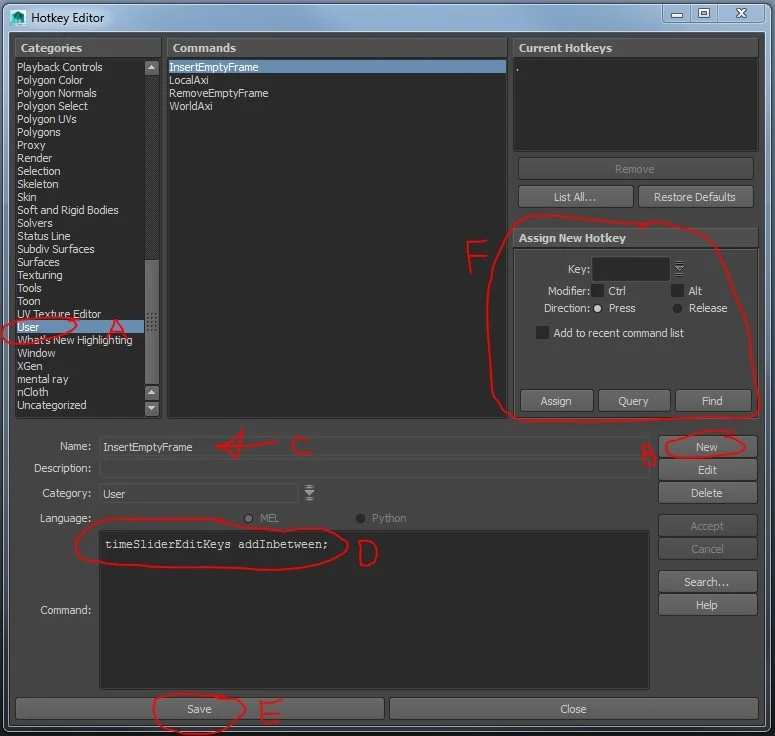Open the Category dropdown arrow

(x=309, y=493)
